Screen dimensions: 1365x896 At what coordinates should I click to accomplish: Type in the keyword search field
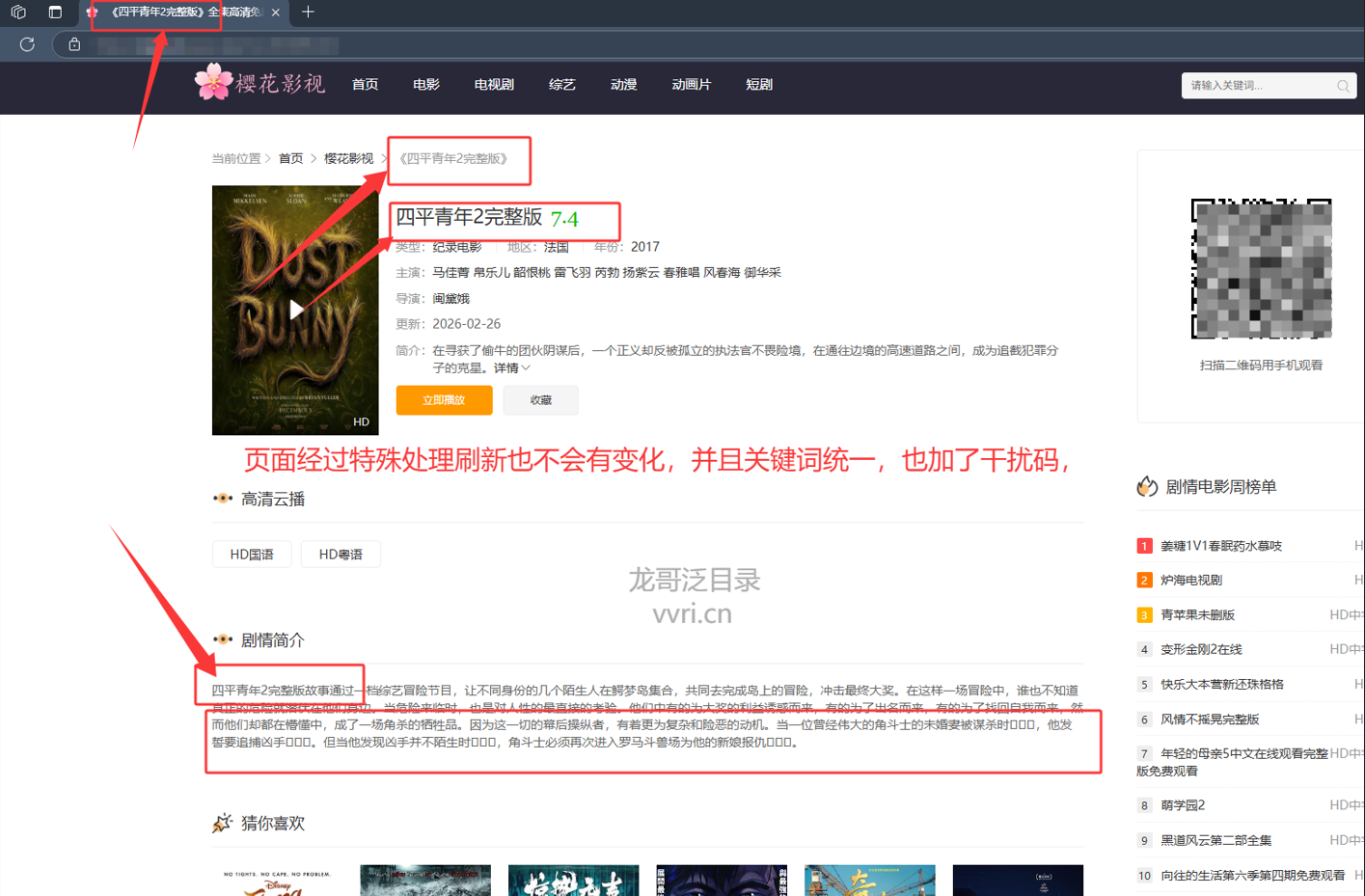click(1256, 86)
